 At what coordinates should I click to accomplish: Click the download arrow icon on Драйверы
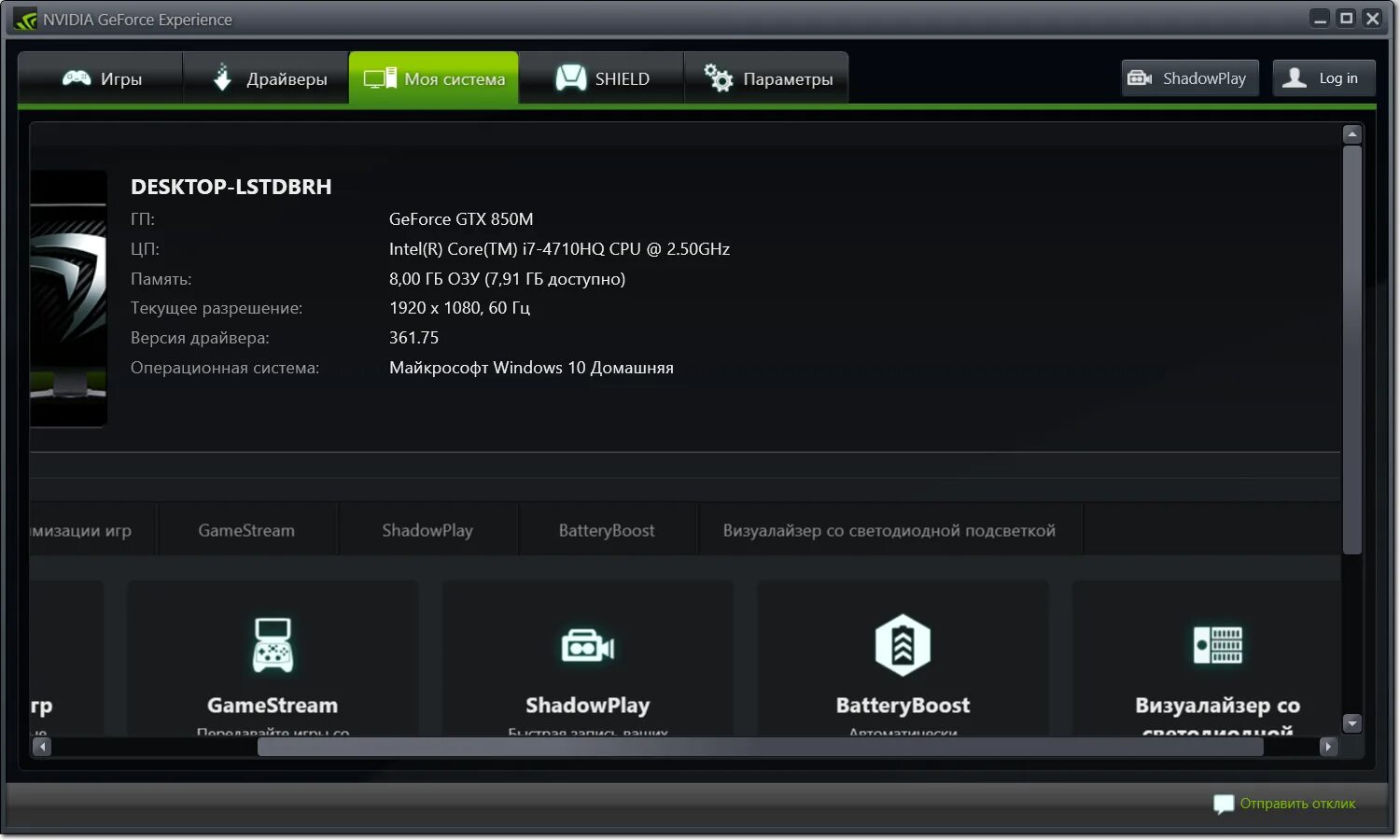[x=222, y=77]
